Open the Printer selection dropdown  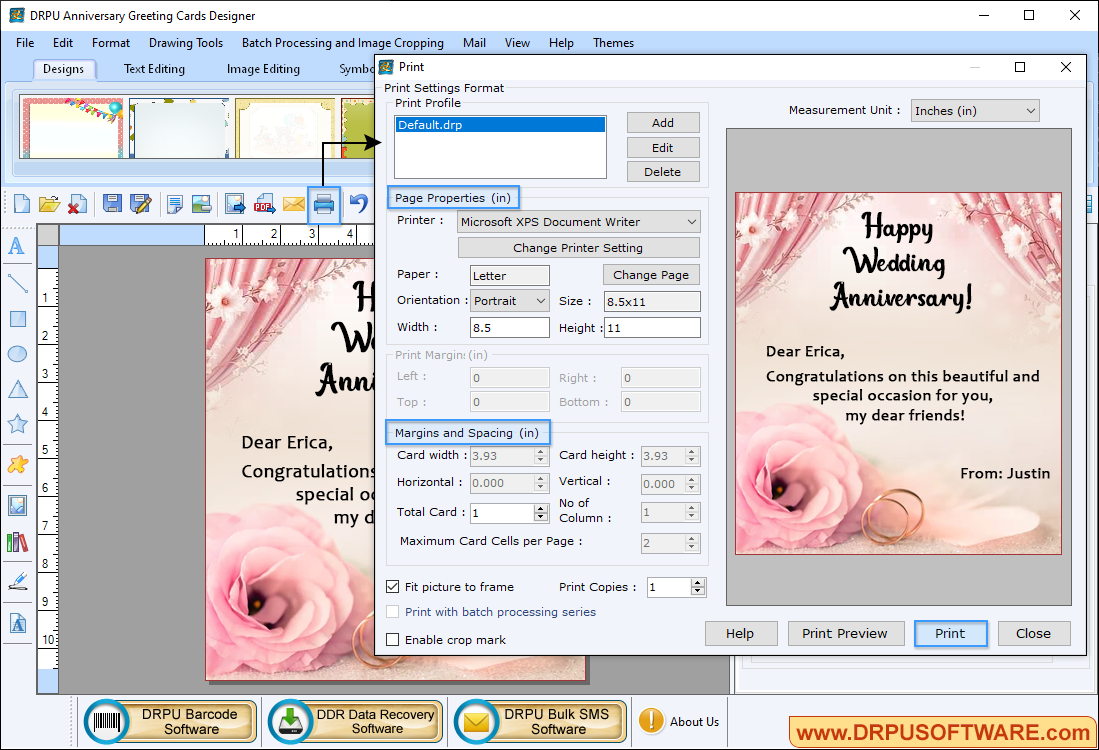click(x=579, y=222)
